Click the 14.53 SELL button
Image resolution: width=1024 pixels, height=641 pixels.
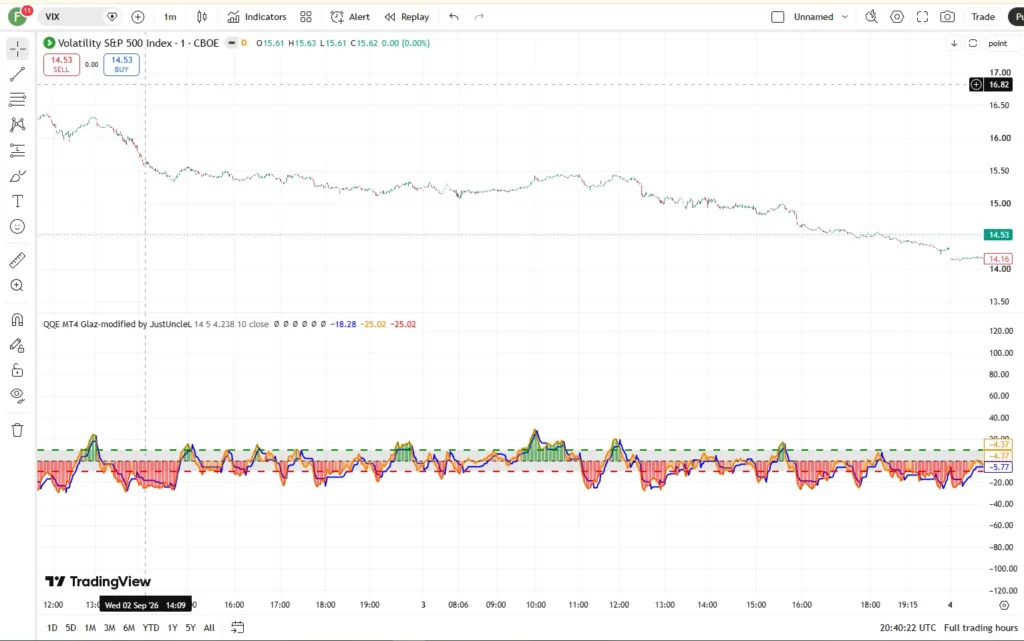pos(61,65)
